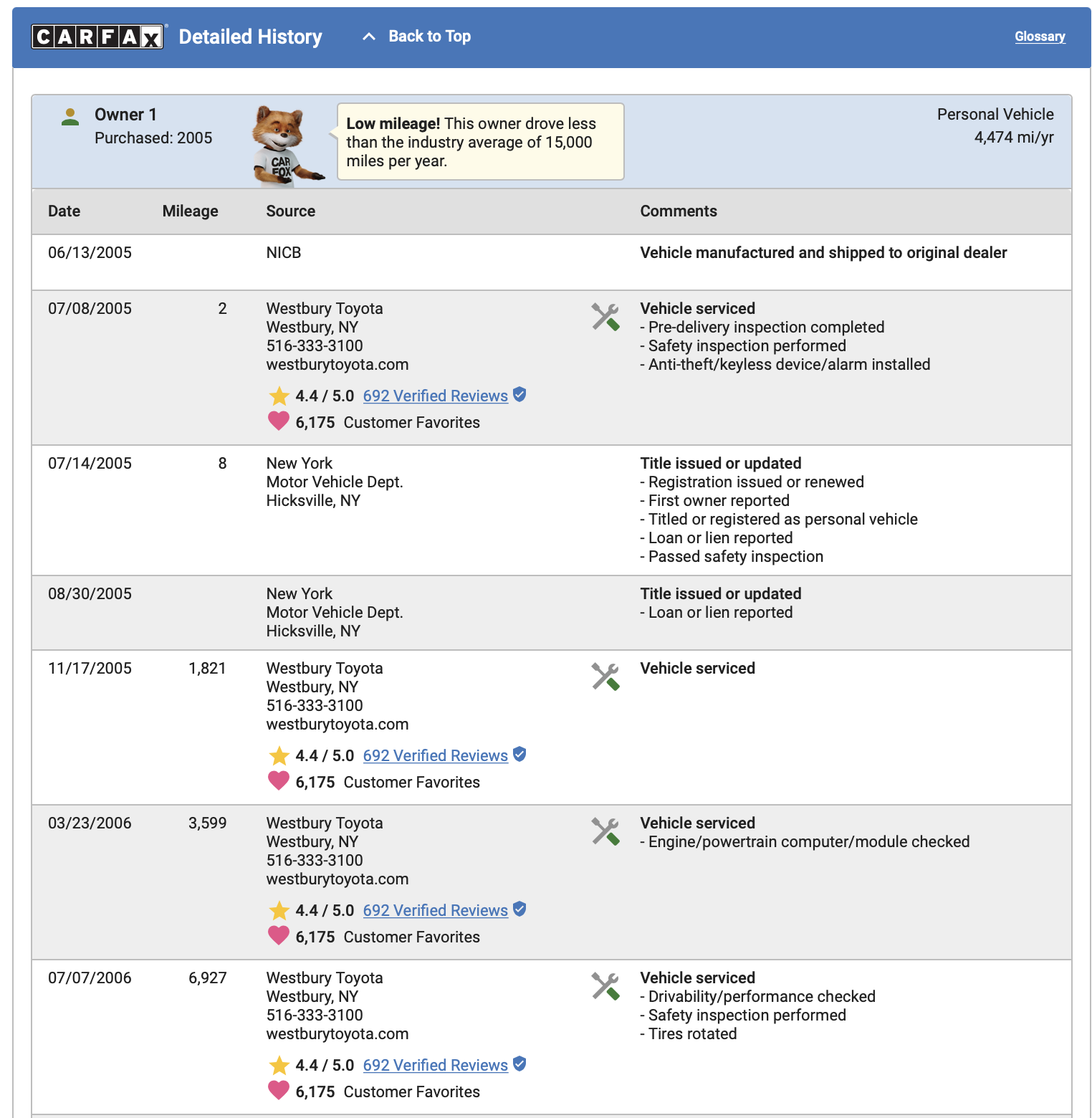This screenshot has width=1092, height=1118.
Task: Click Anti-theft/keyless device/alarm installed comment
Action: pyautogui.click(x=785, y=365)
